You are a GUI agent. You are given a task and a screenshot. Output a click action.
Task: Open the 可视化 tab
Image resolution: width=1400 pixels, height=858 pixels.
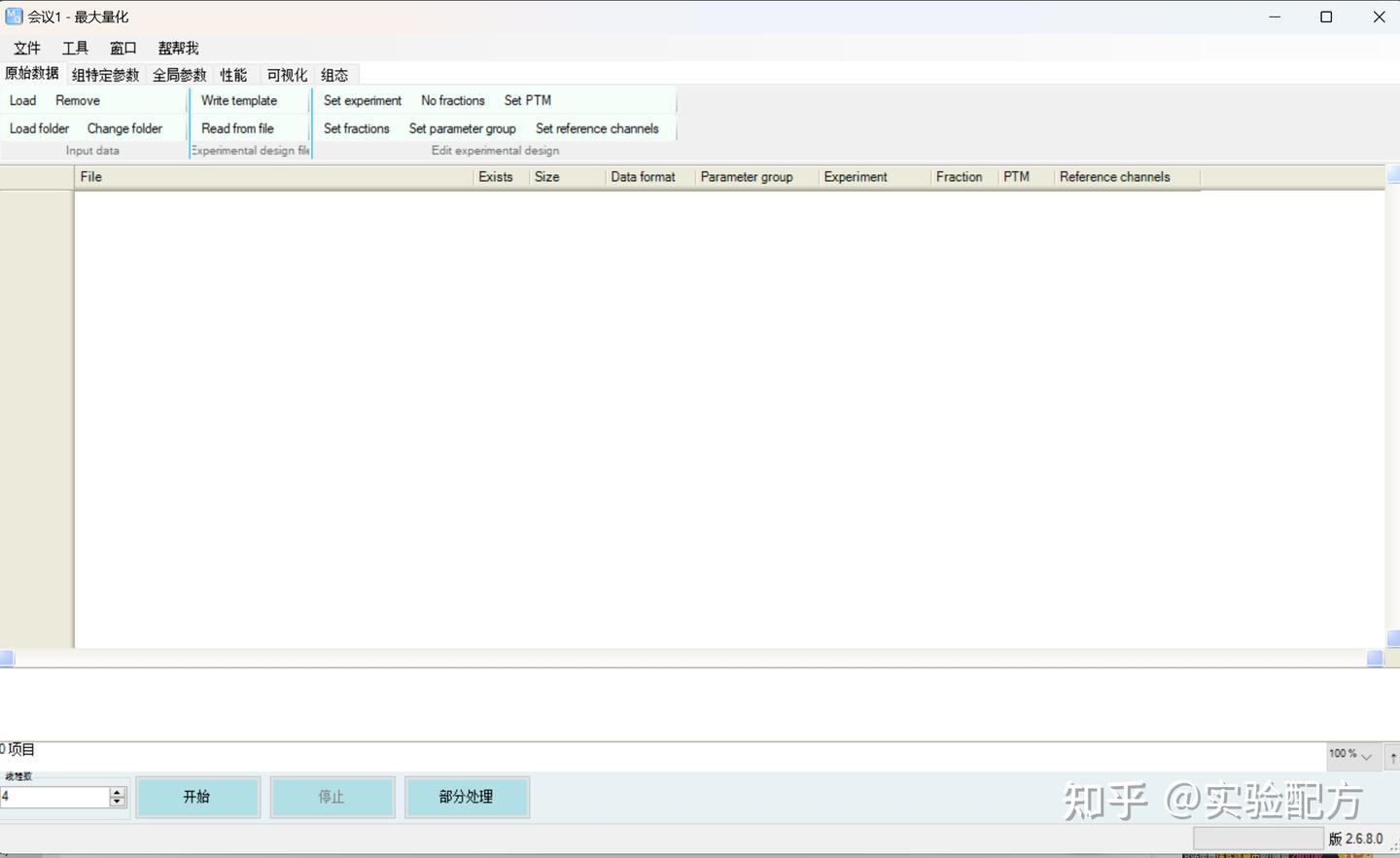285,74
